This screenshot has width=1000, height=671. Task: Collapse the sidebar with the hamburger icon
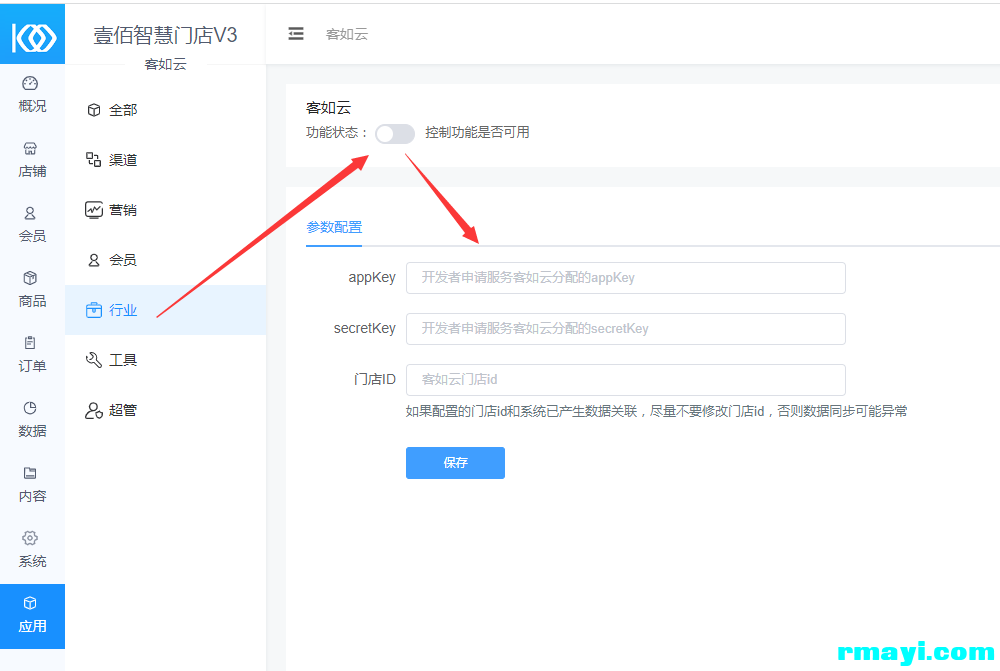coord(296,34)
